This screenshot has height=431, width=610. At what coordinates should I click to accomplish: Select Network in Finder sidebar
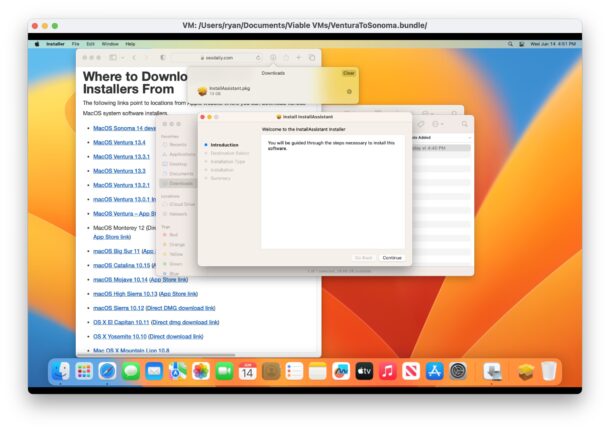click(178, 214)
